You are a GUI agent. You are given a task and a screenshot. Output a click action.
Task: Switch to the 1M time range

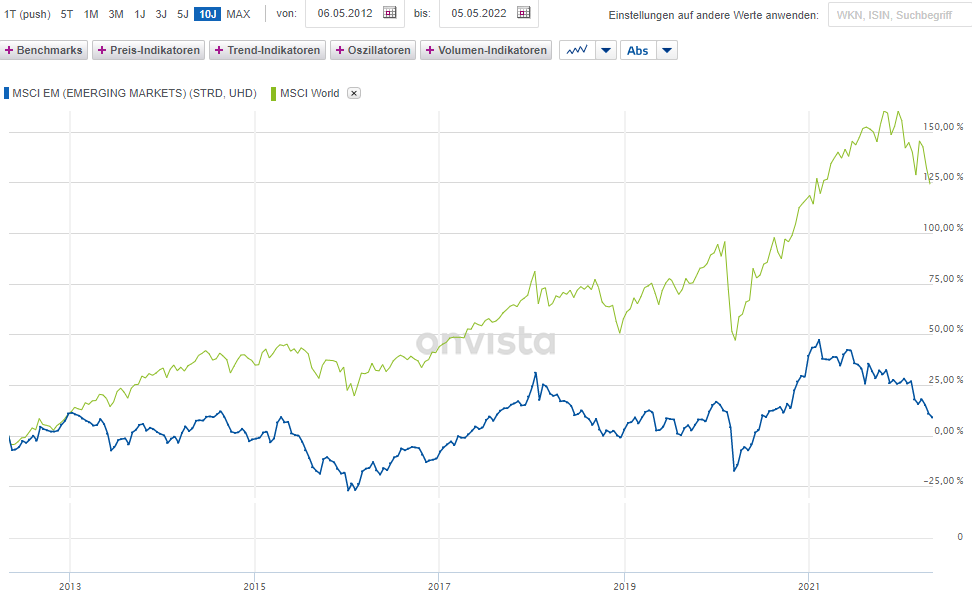[x=91, y=14]
